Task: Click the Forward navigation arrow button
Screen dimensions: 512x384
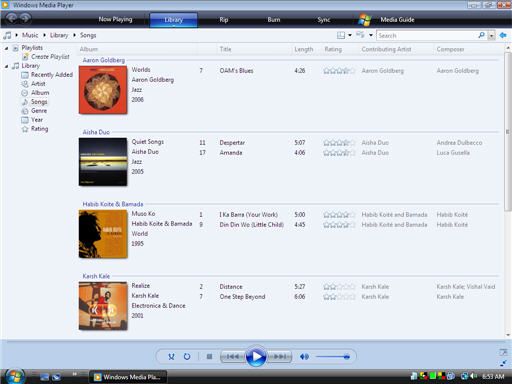Action: (25, 18)
